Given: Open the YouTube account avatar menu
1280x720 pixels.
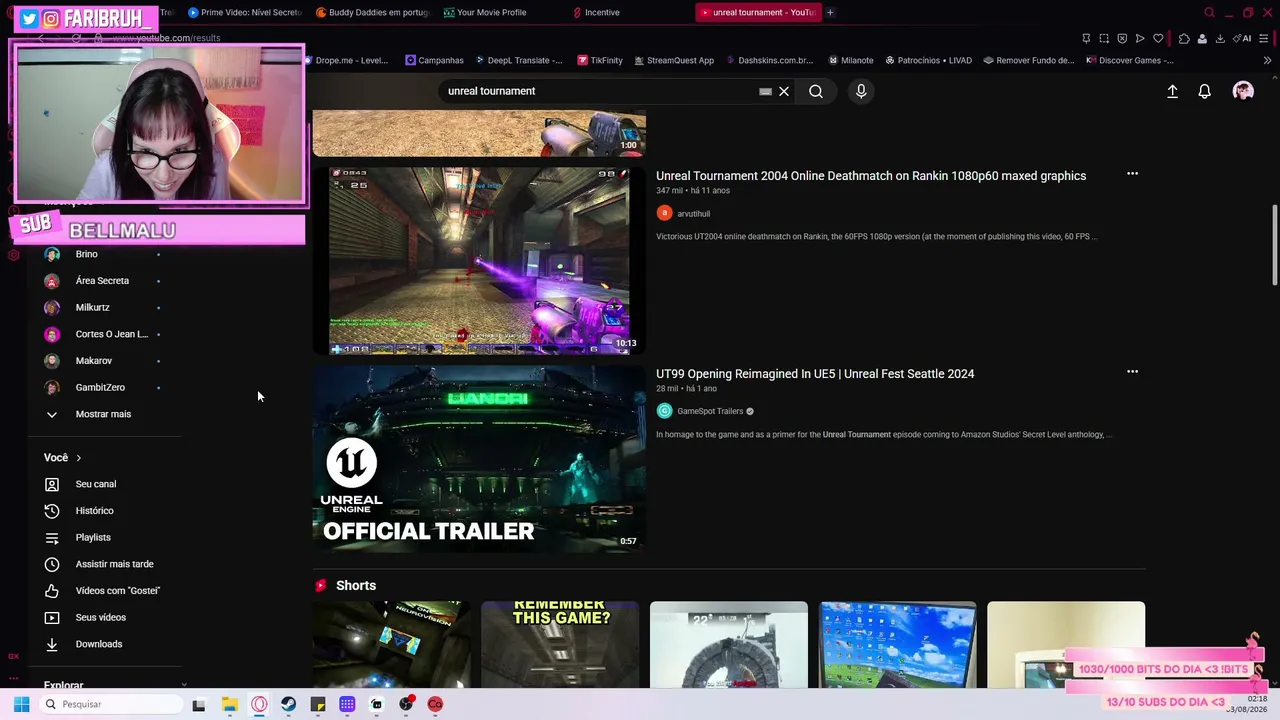Looking at the screenshot, I should tap(1243, 91).
